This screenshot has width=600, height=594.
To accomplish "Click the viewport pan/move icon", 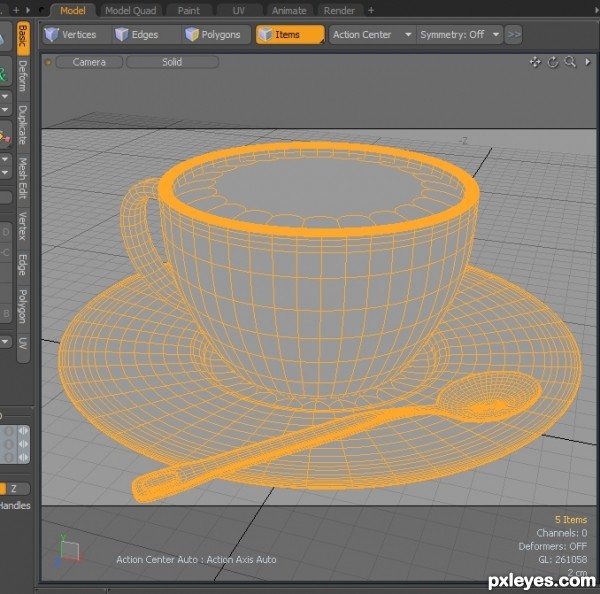I will (x=535, y=62).
